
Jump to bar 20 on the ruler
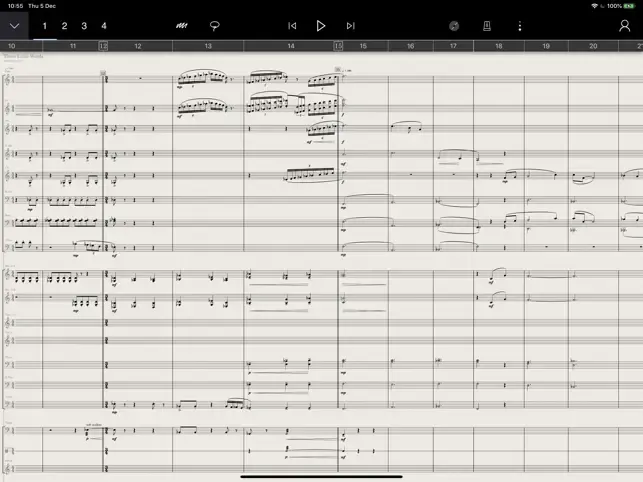coord(593,46)
